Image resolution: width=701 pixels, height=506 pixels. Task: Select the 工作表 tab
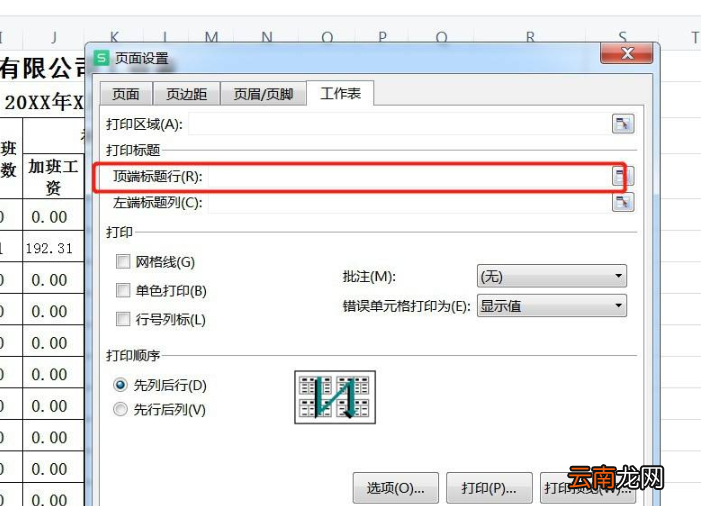point(340,93)
